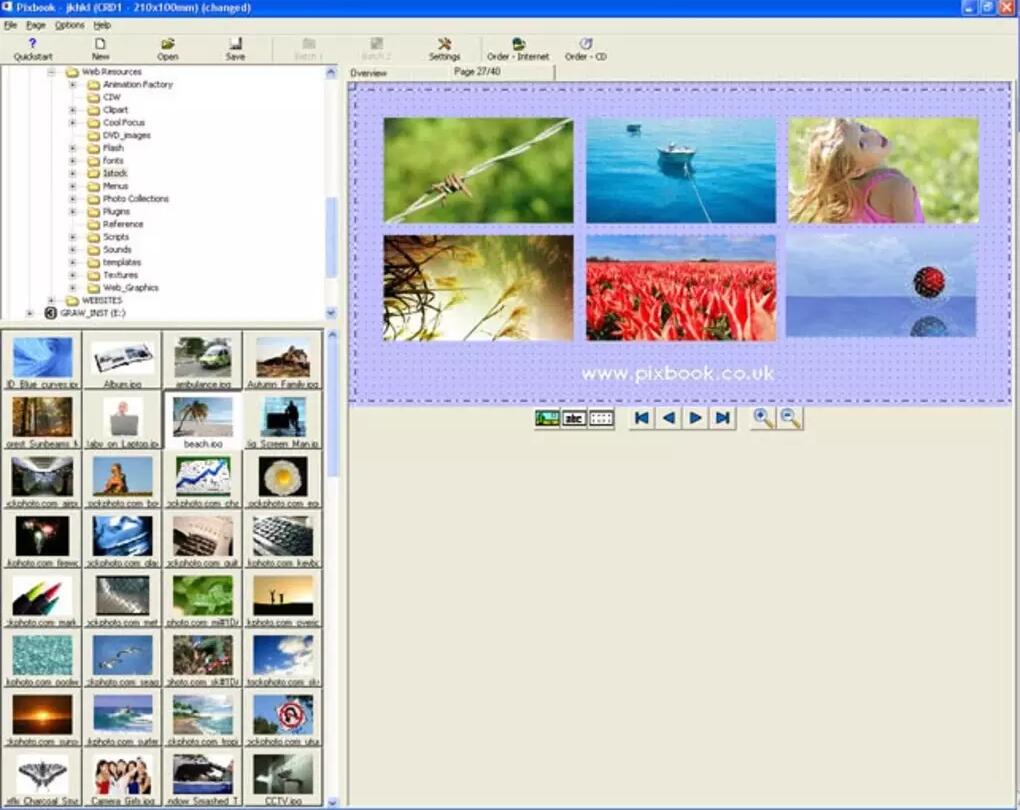Image resolution: width=1020 pixels, height=810 pixels.
Task: Select the Textures folder in tree
Action: coord(120,275)
